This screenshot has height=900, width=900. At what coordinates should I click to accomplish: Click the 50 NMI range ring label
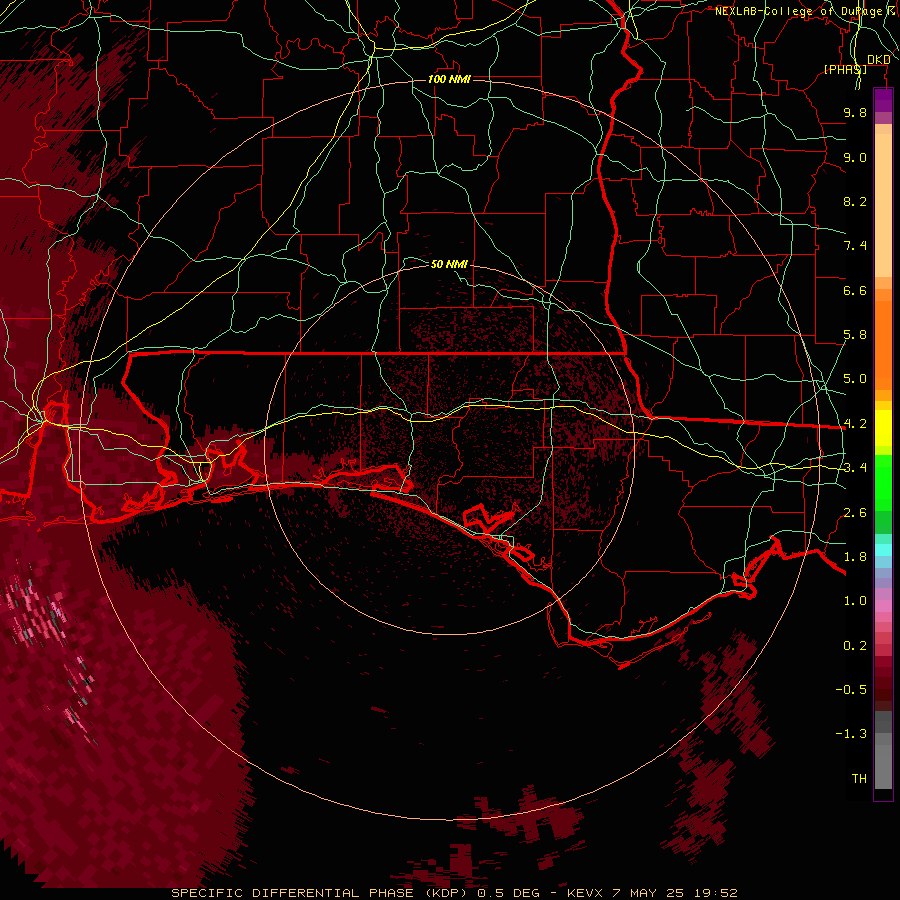coord(449,264)
